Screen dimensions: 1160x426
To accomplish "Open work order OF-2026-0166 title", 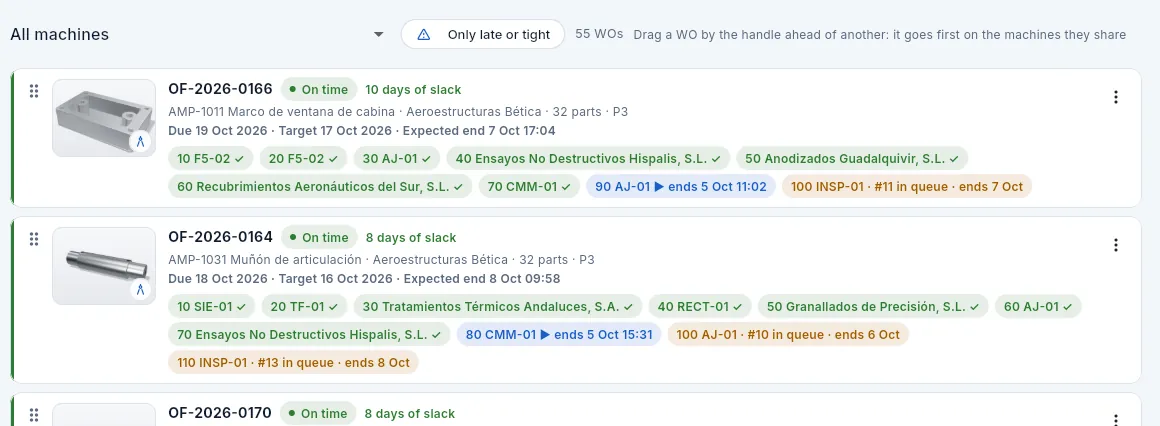I will click(x=220, y=89).
